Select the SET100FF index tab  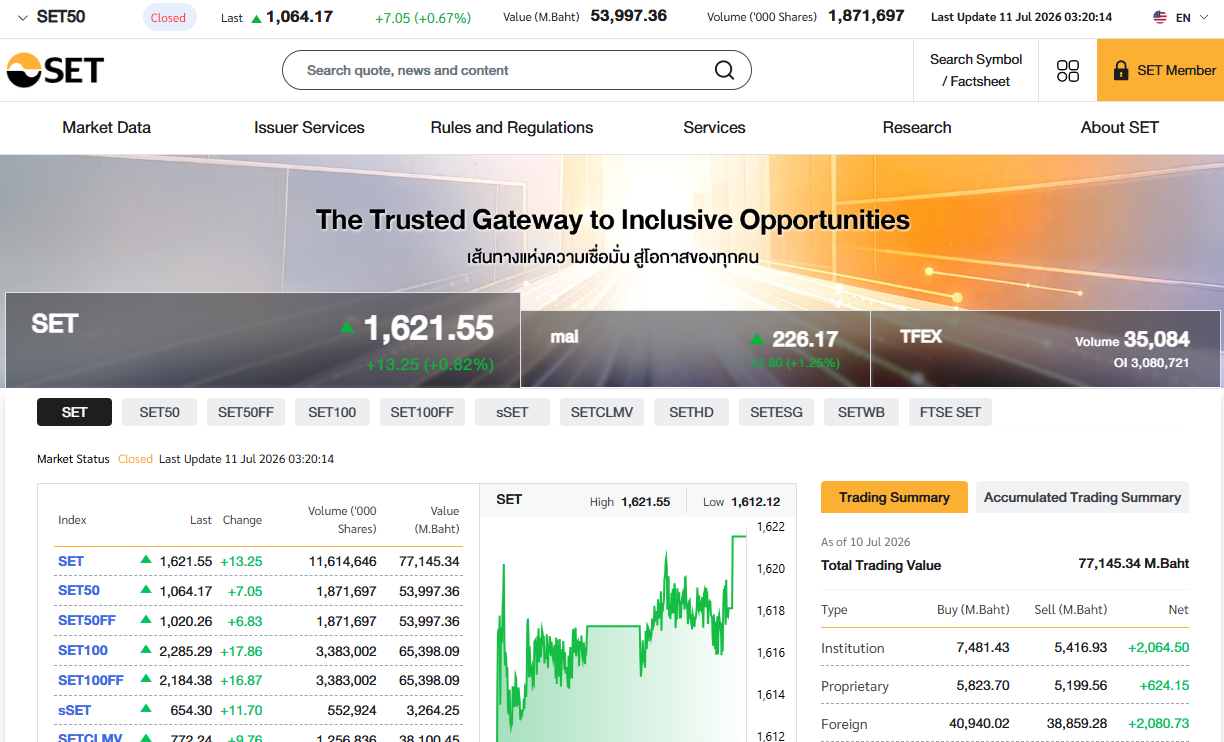422,412
